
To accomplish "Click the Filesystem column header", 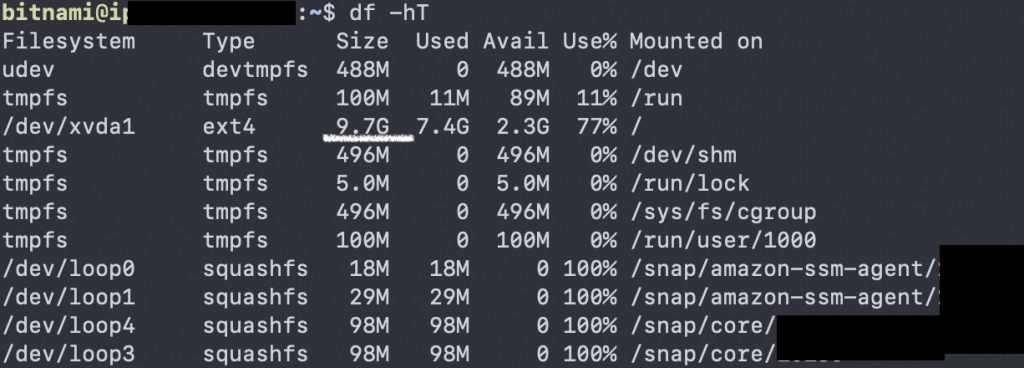I will pos(69,42).
